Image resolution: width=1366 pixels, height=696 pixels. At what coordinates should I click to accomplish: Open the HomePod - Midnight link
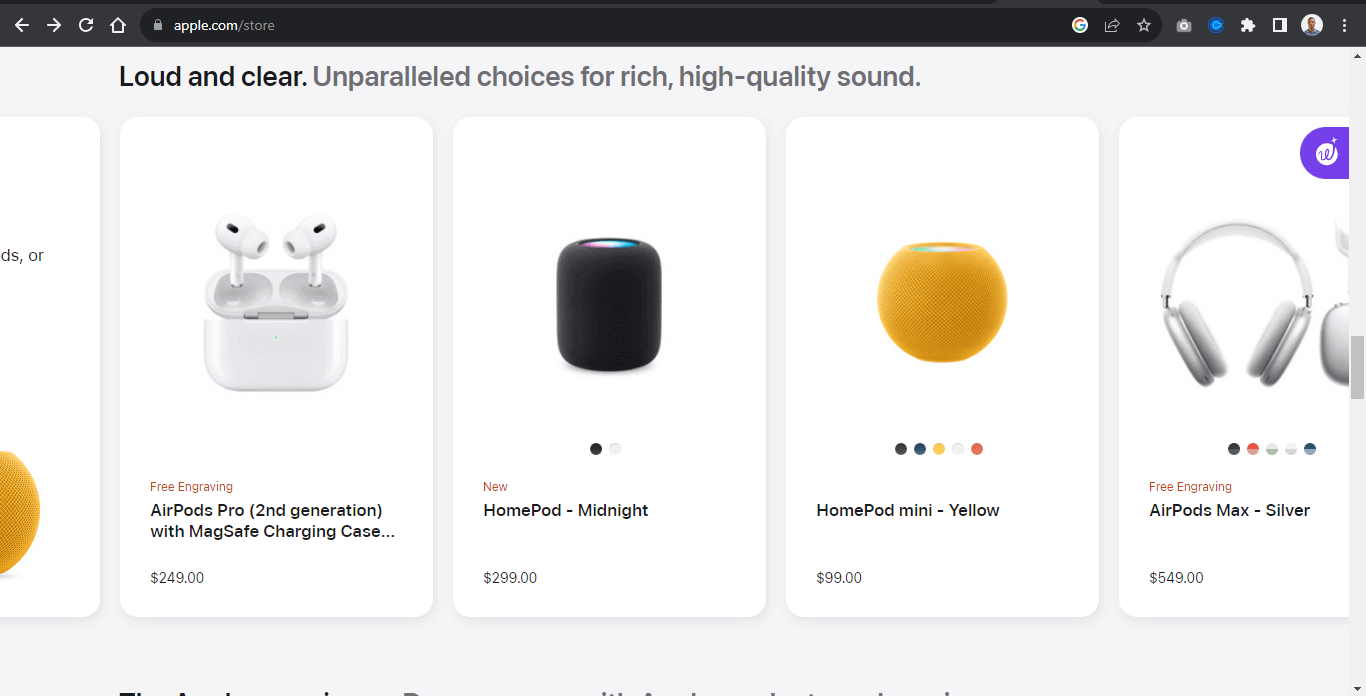click(x=565, y=510)
